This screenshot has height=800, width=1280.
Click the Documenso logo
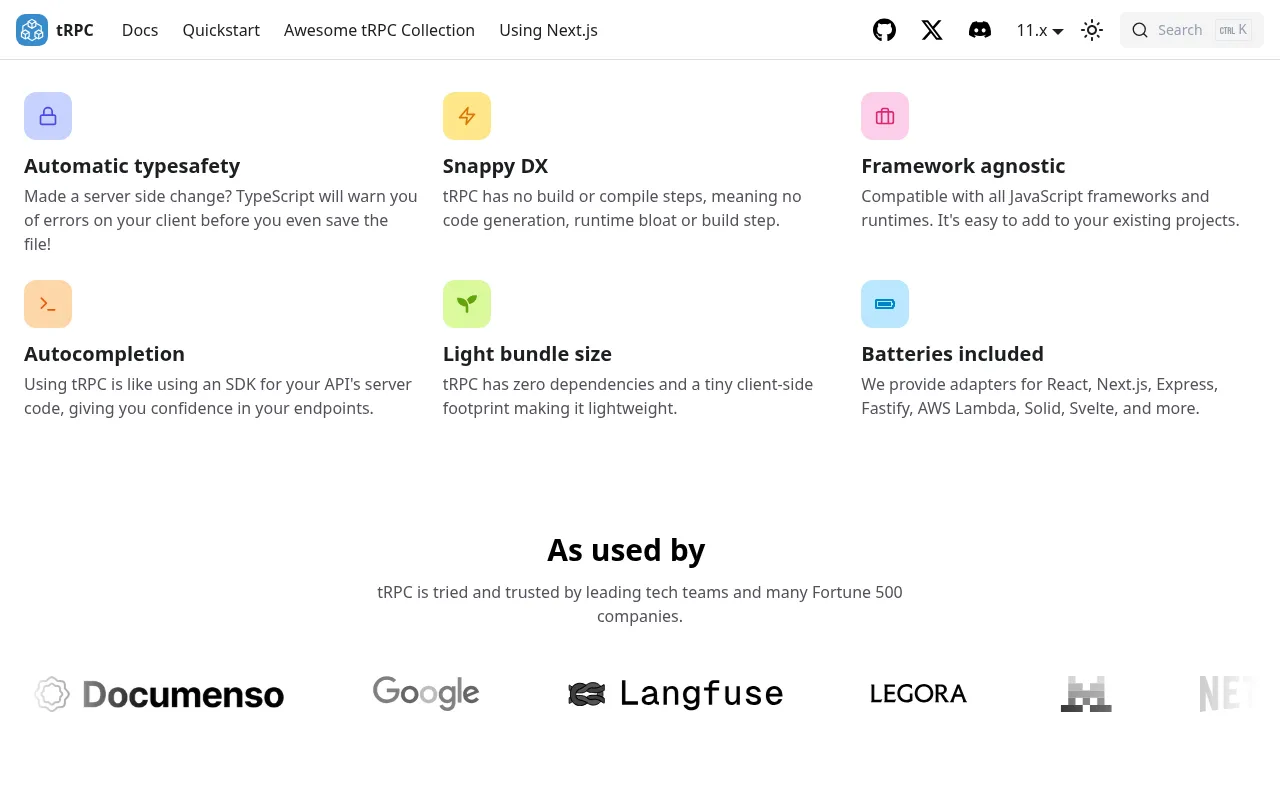[x=159, y=694]
